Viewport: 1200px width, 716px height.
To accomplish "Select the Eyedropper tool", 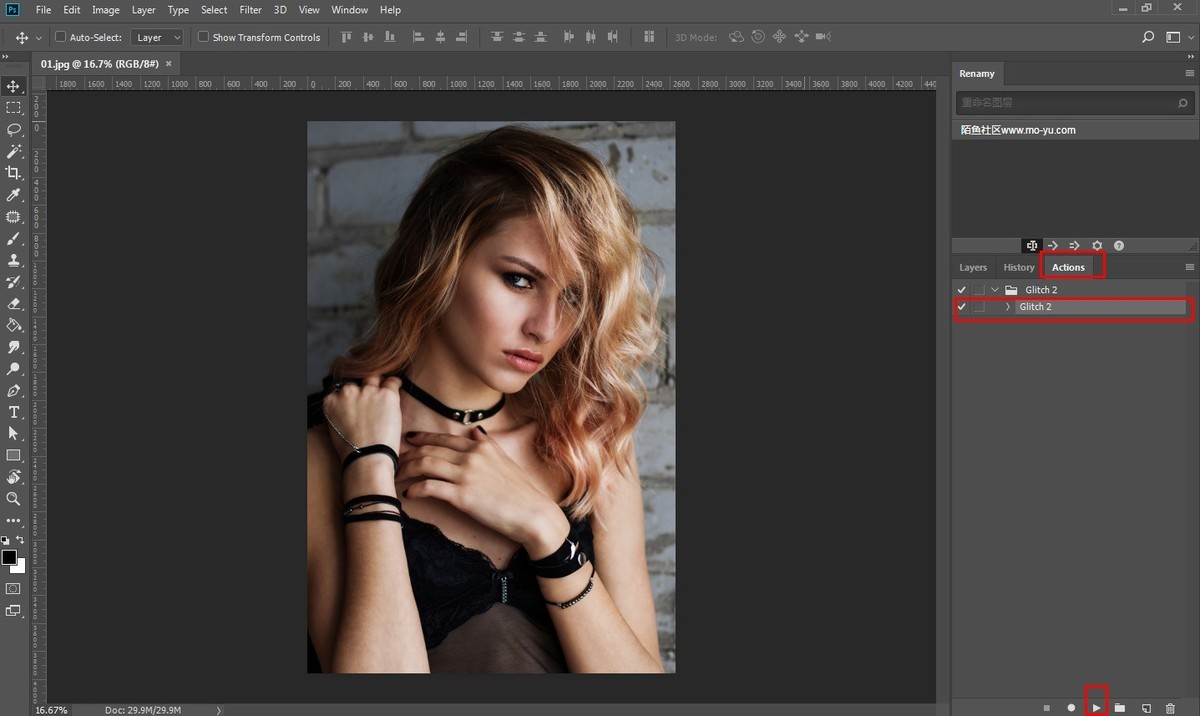I will pyautogui.click(x=14, y=195).
